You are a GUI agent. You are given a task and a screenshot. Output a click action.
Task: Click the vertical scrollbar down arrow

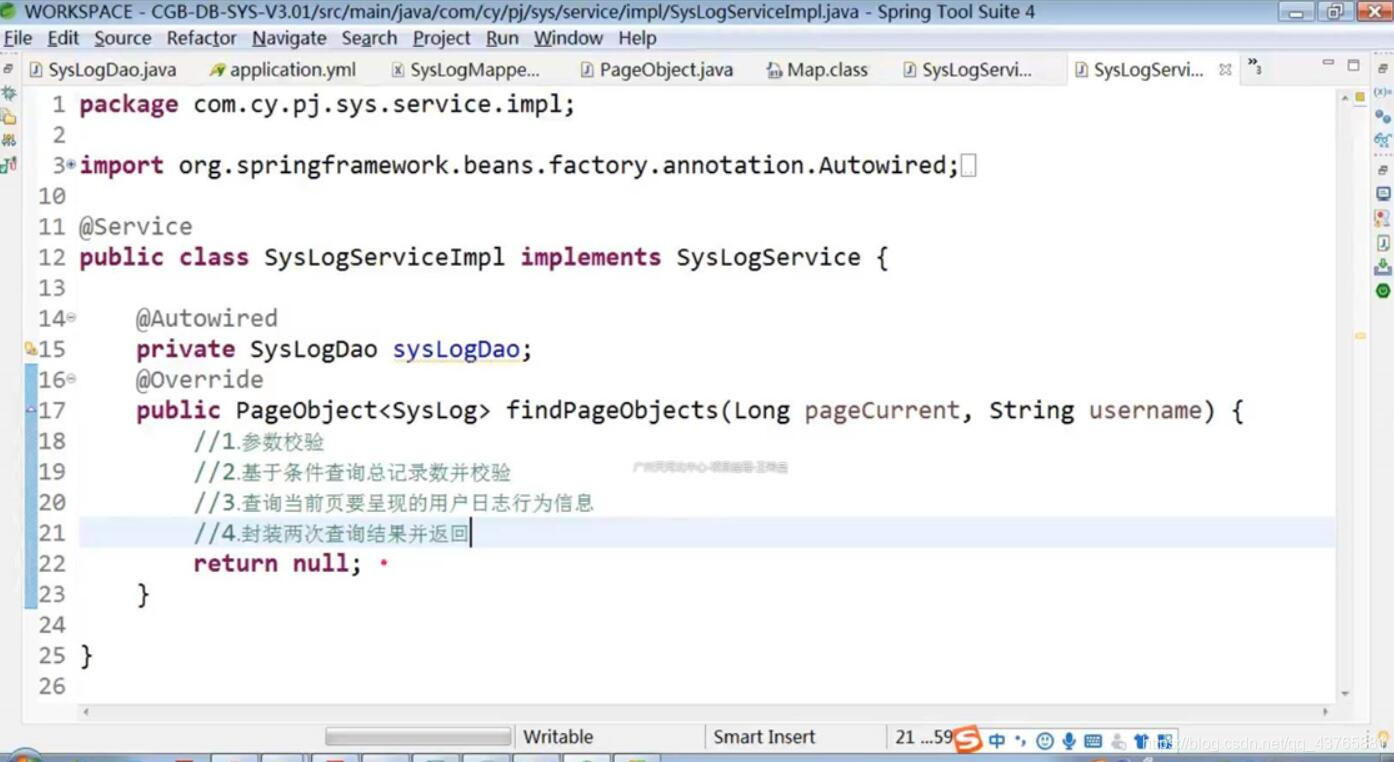coord(1345,693)
